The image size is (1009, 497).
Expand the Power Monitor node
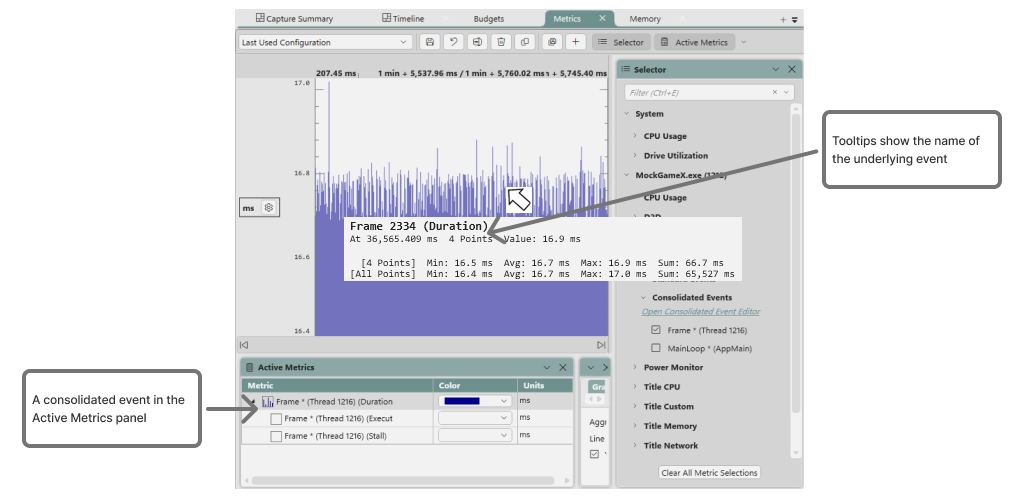point(634,367)
